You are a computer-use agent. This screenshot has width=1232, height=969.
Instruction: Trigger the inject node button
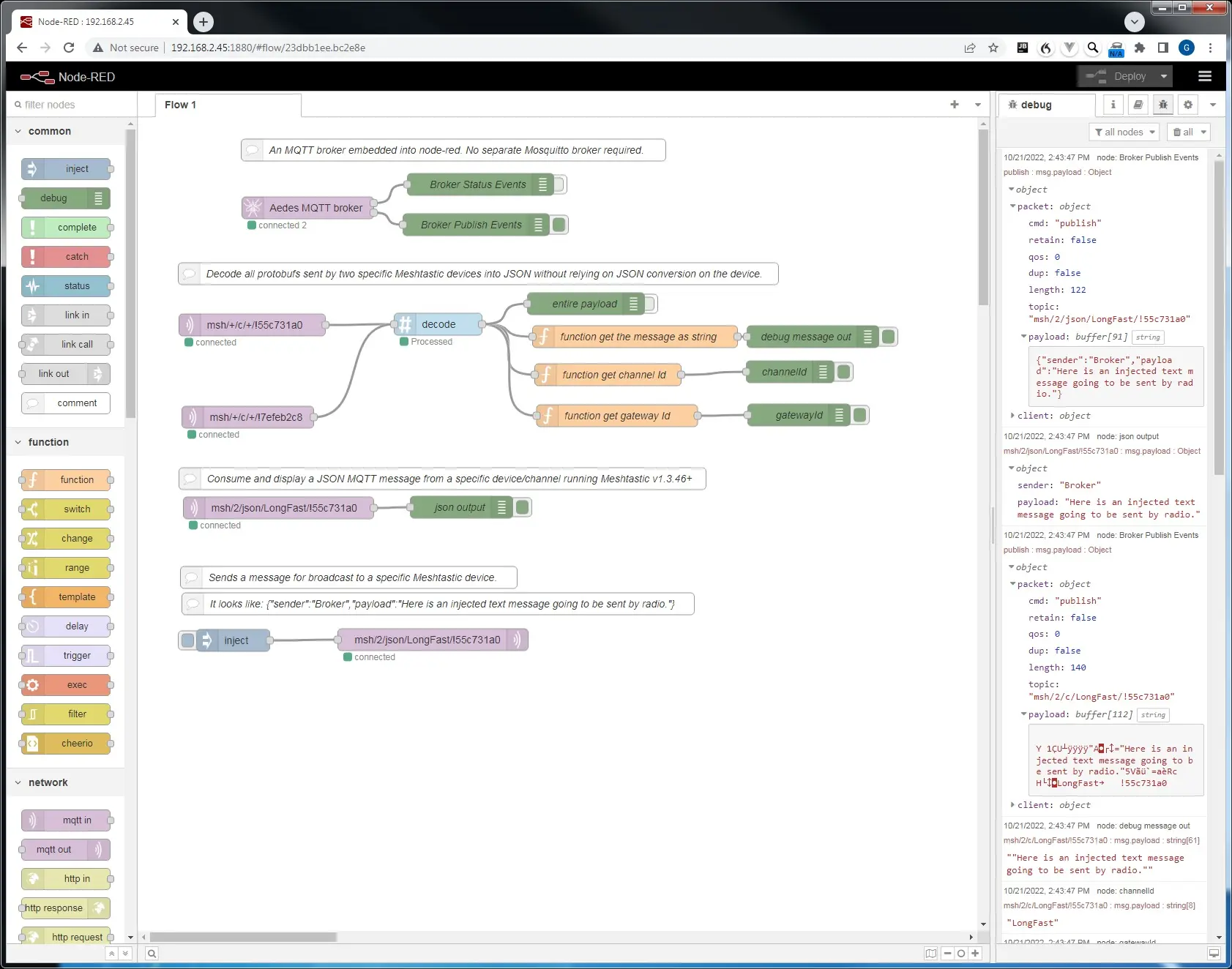pyautogui.click(x=187, y=640)
